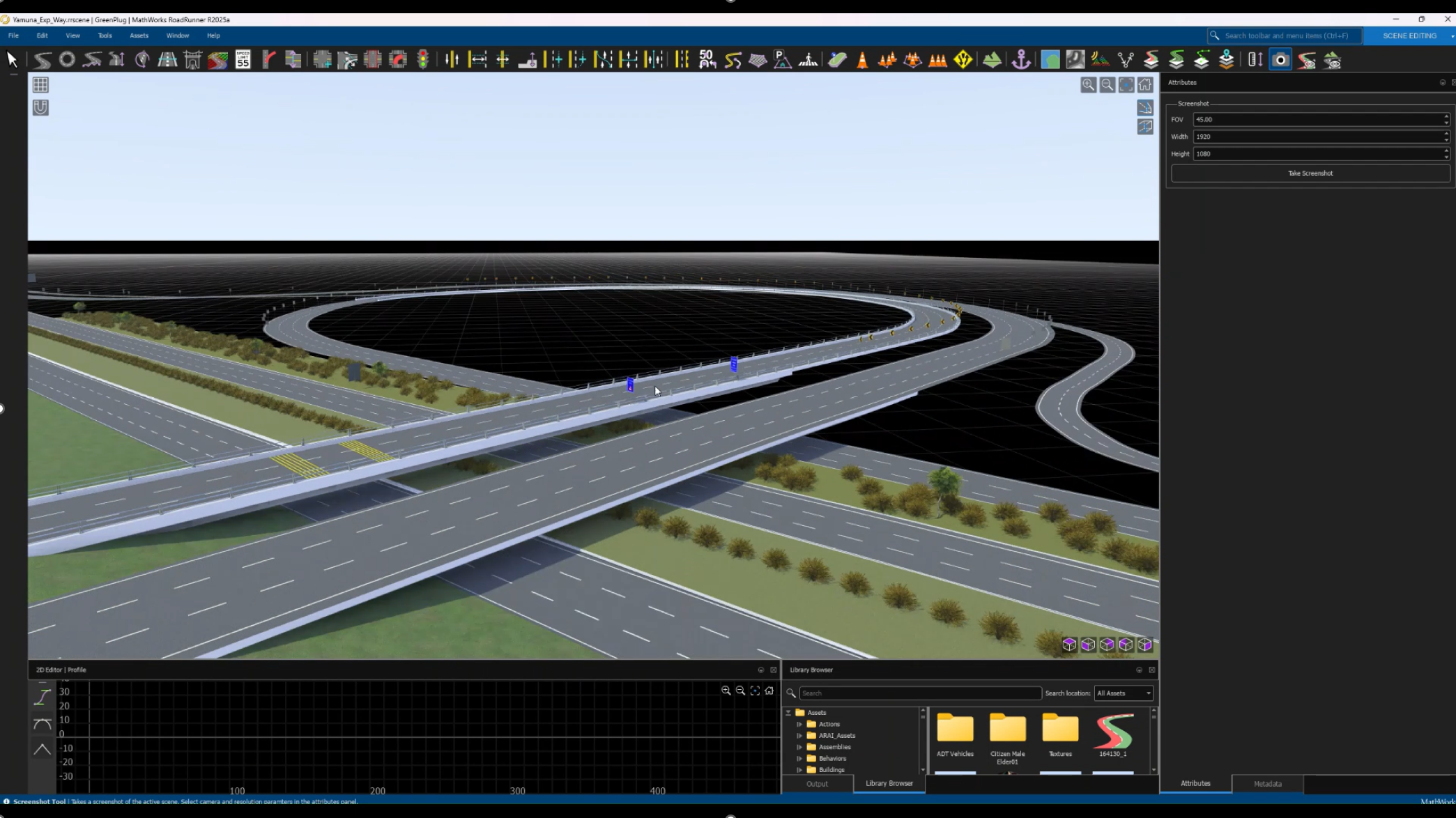This screenshot has width=1456, height=818.
Task: Expand the Behaviors folder
Action: click(x=799, y=758)
